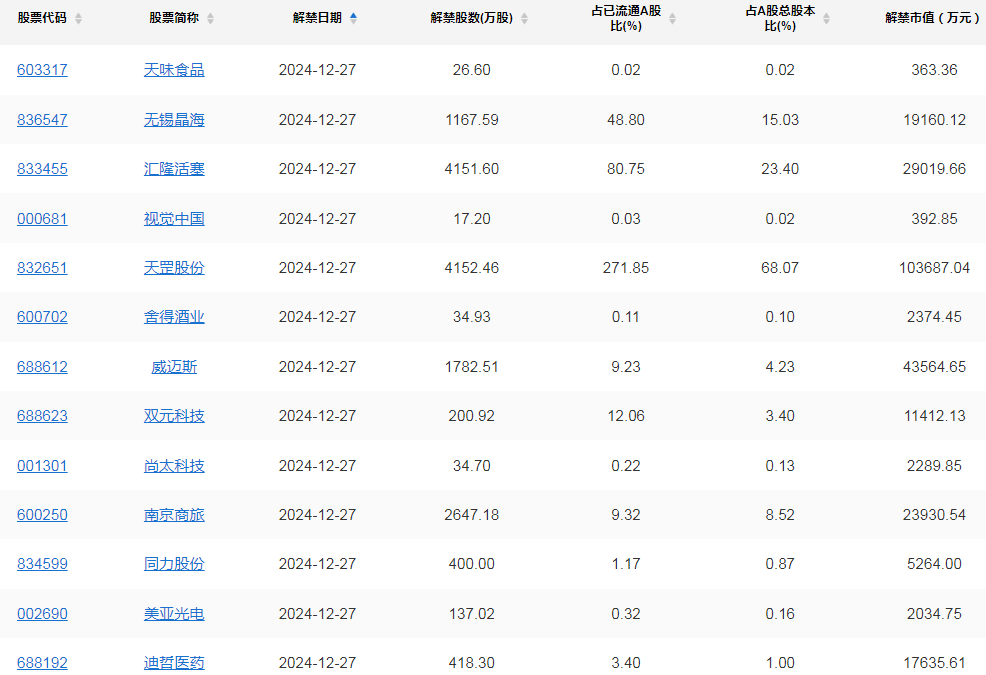This screenshot has width=986, height=675.
Task: Click market value 2374.45
Action: [934, 316]
